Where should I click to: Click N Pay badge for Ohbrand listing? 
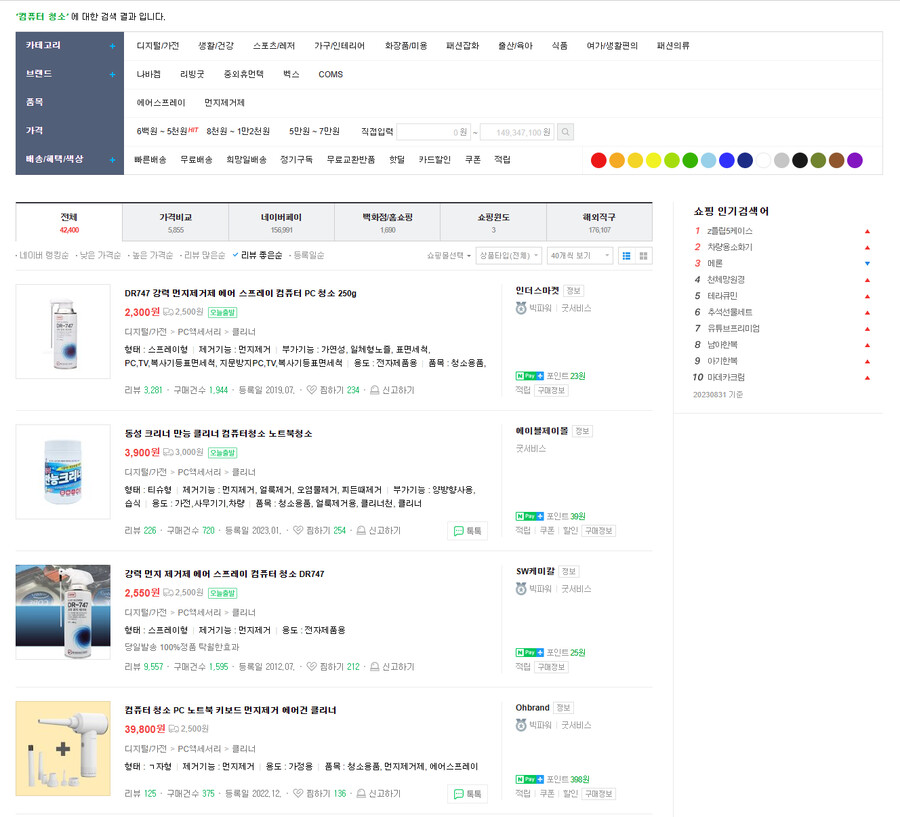coord(529,779)
